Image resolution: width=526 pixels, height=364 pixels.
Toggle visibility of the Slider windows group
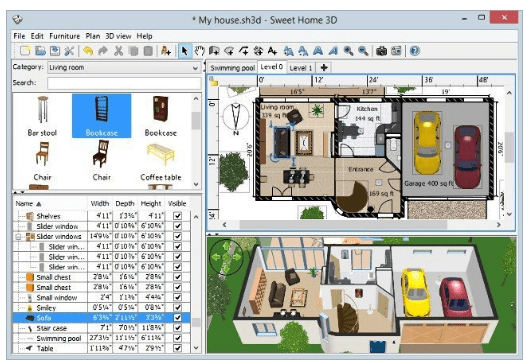point(177,236)
